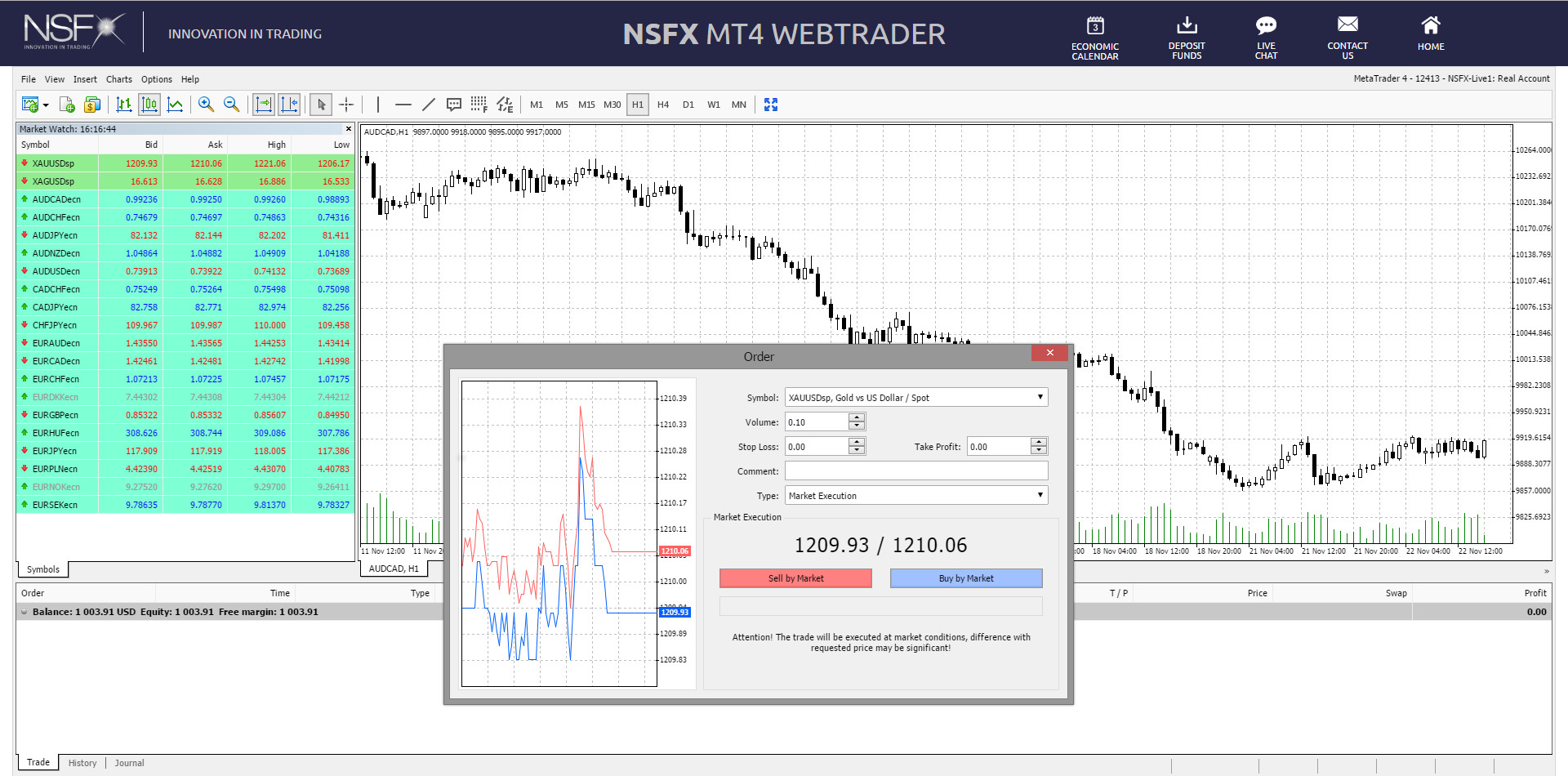Open the Options menu
This screenshot has height=776, width=1568.
click(x=157, y=79)
